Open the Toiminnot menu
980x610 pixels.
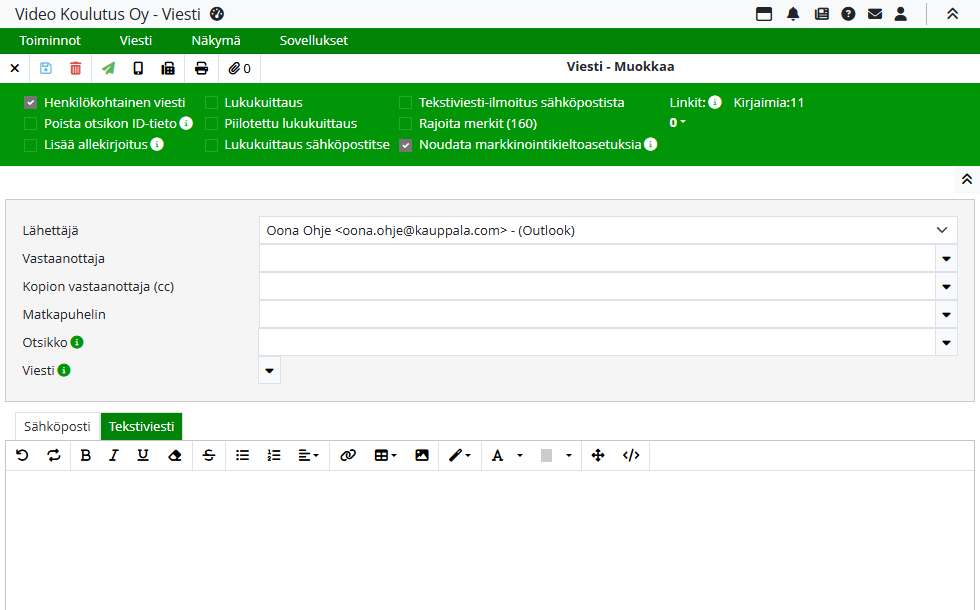[50, 41]
